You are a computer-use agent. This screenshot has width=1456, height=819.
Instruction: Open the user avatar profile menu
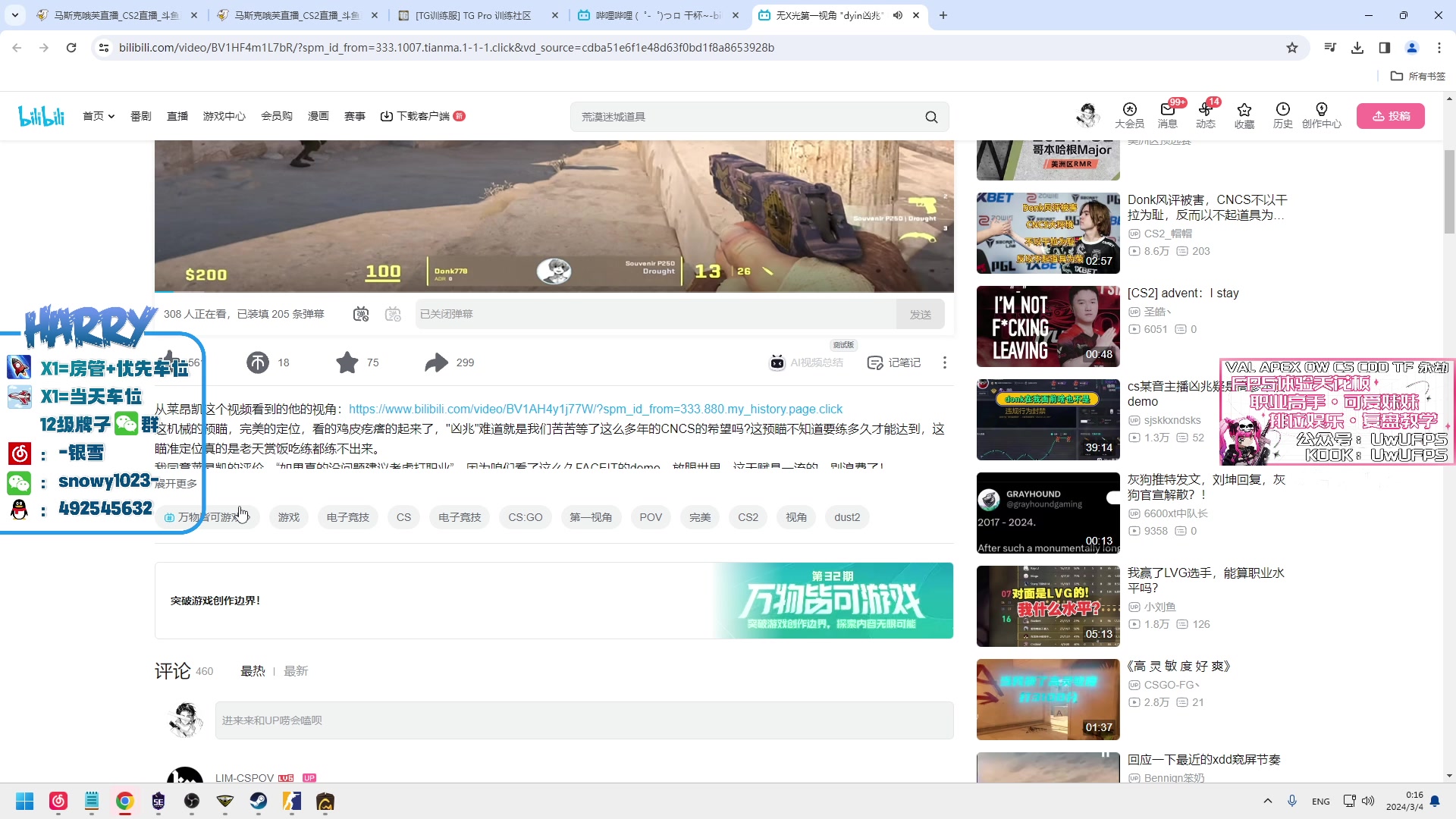pos(1087,115)
